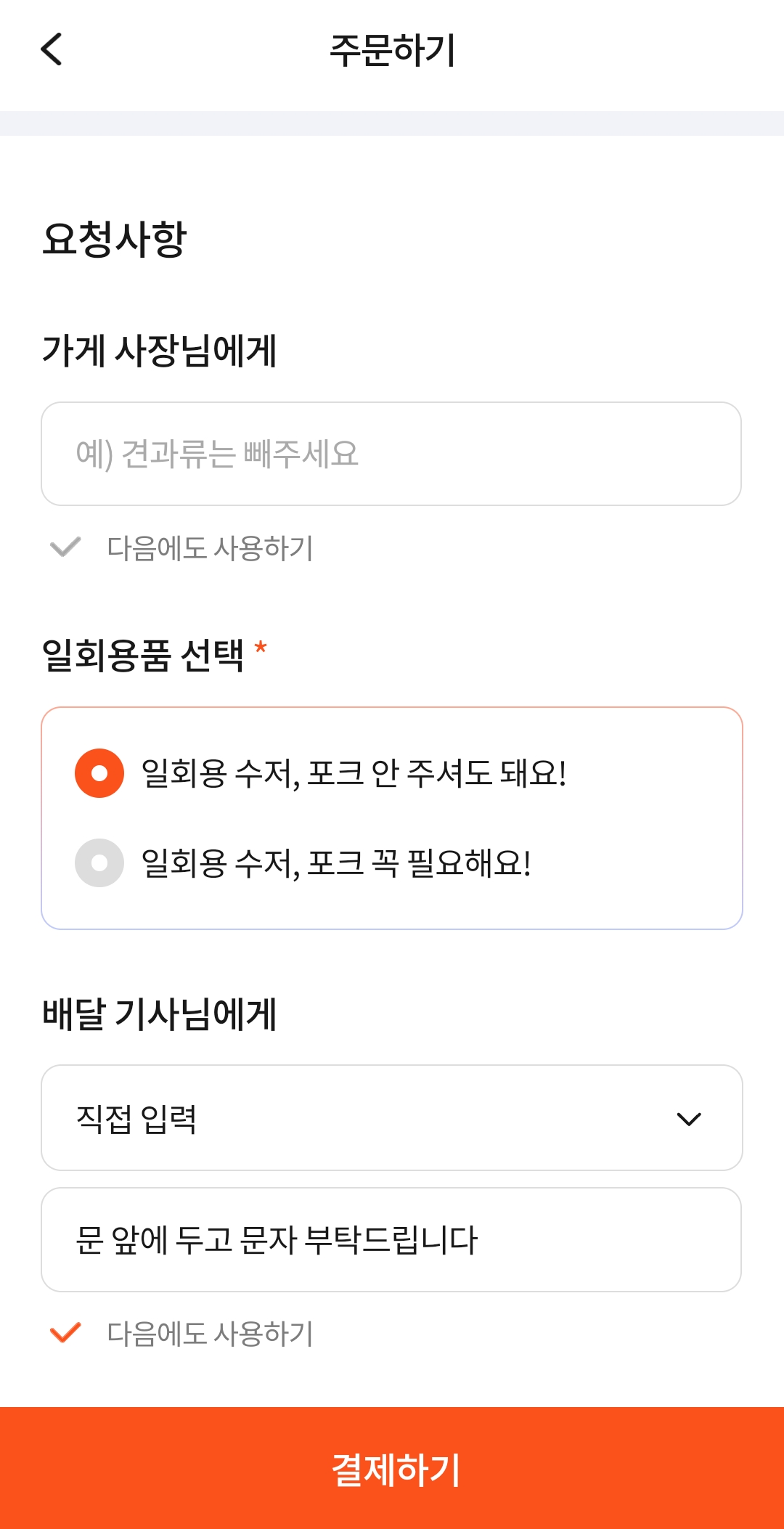784x1529 pixels.
Task: Click the '일회용품 선택' heading
Action: (143, 656)
